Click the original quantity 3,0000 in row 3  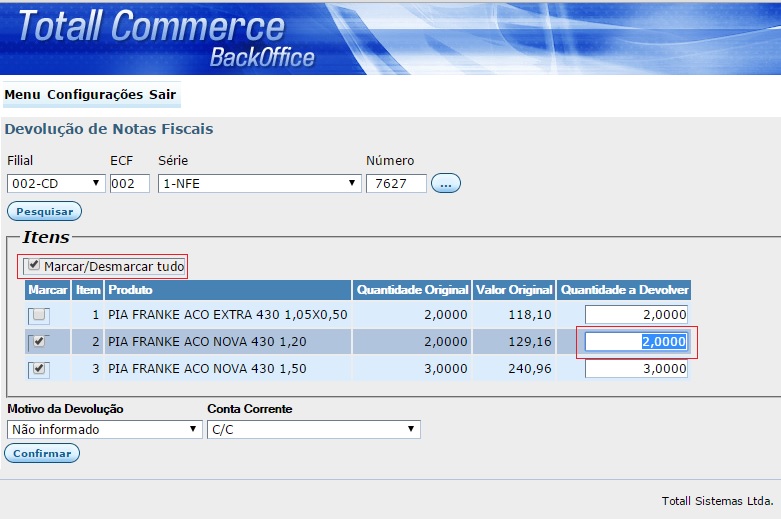(446, 369)
